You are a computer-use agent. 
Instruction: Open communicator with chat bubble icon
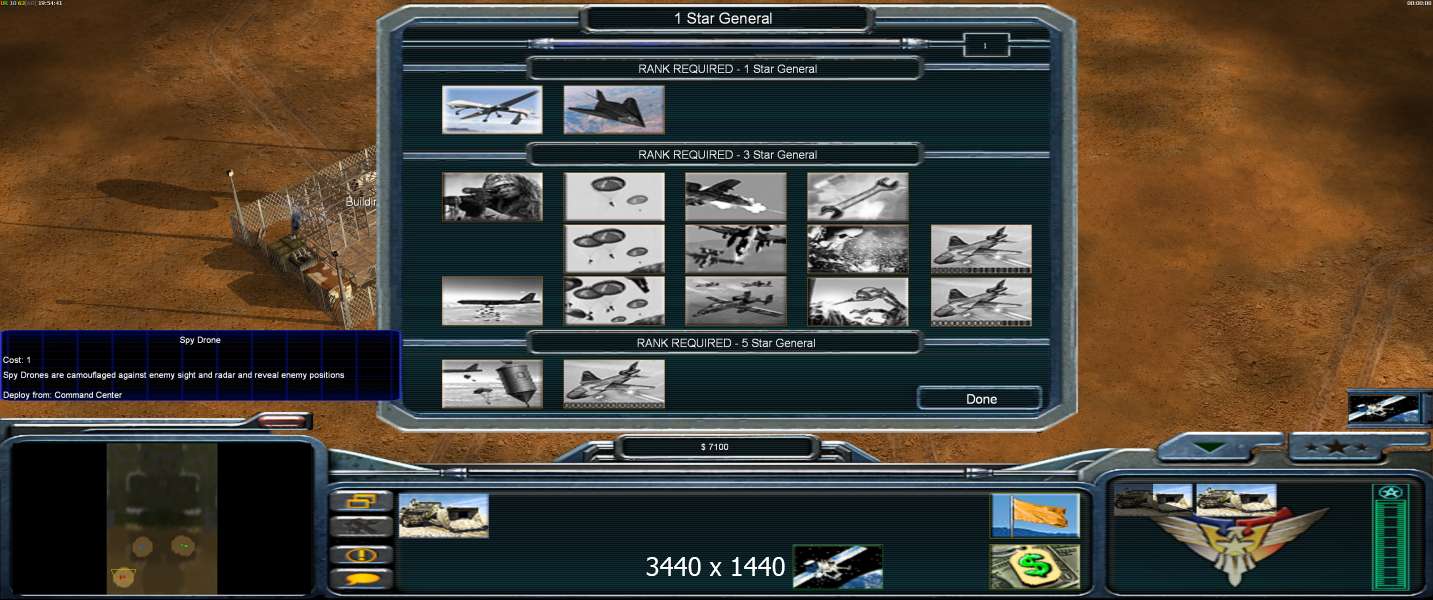pos(361,578)
